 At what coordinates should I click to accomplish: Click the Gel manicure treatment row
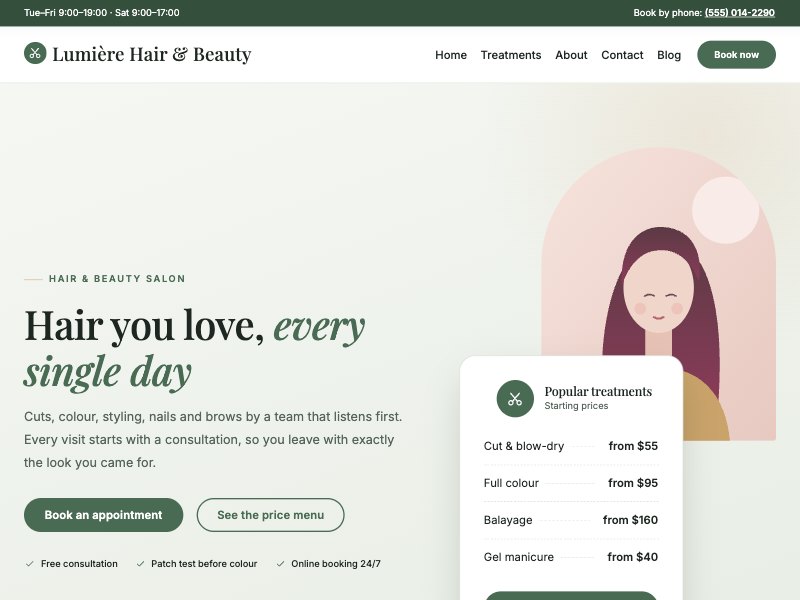[x=570, y=557]
